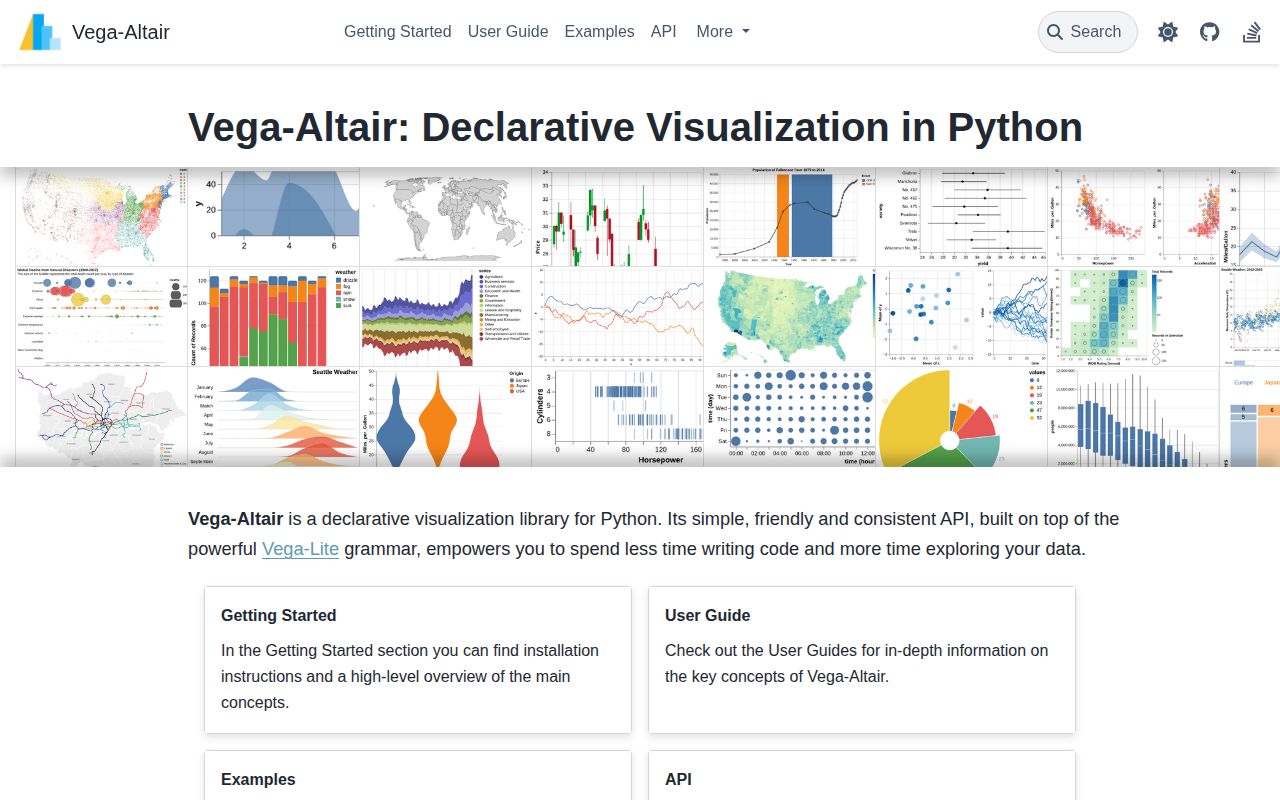The image size is (1280, 800).
Task: Open Examples in the top navigation
Action: pos(599,32)
